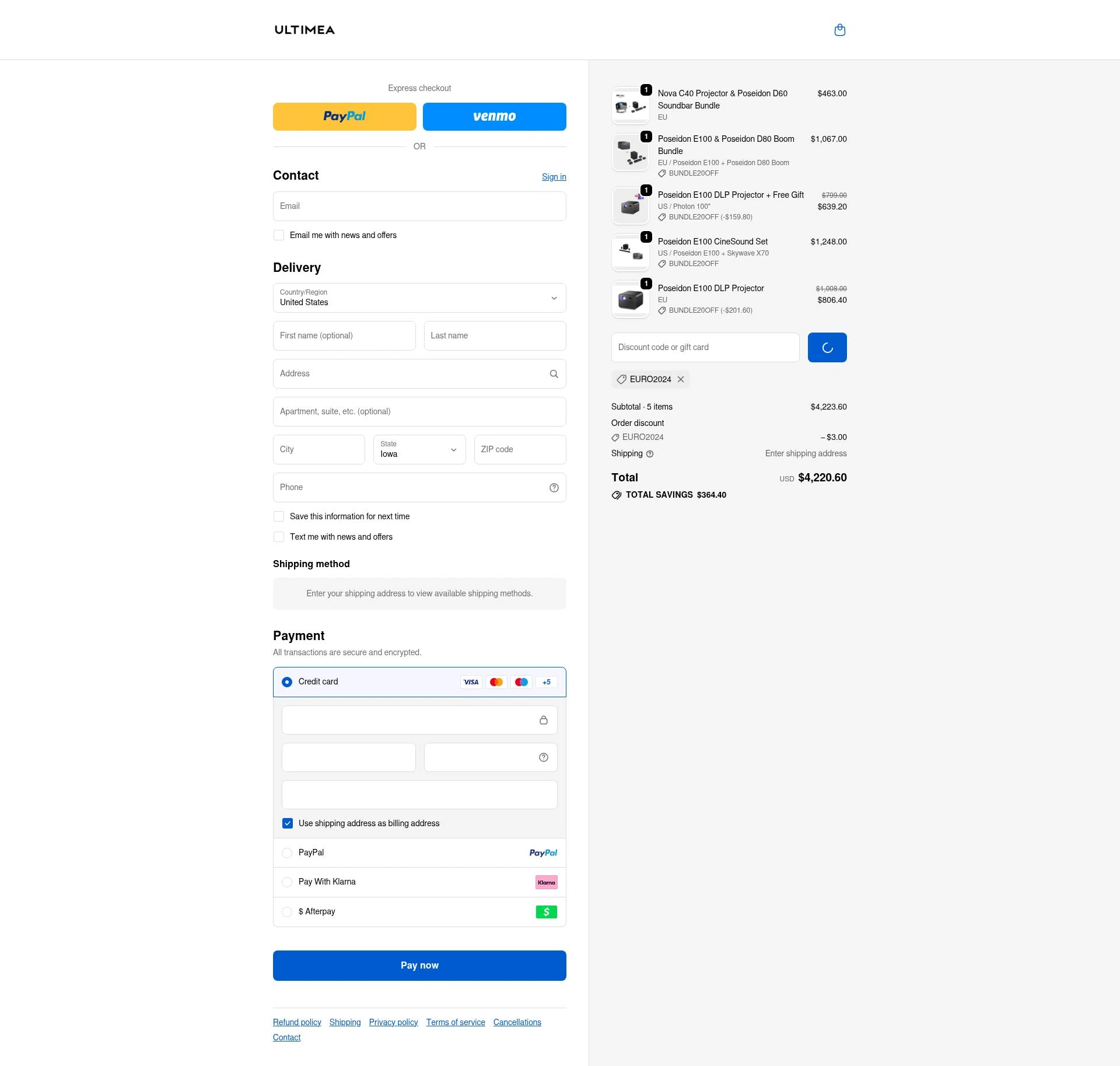Click the Sign in link
1120x1066 pixels.
[554, 177]
